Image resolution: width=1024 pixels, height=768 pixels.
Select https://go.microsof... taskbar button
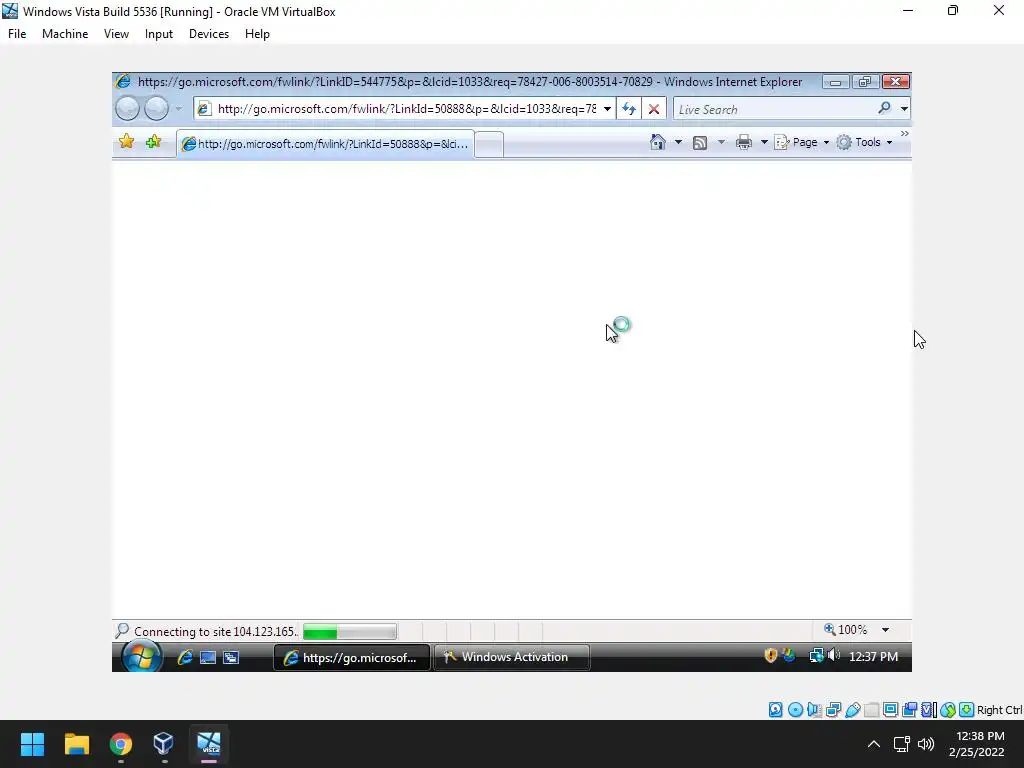pyautogui.click(x=351, y=658)
